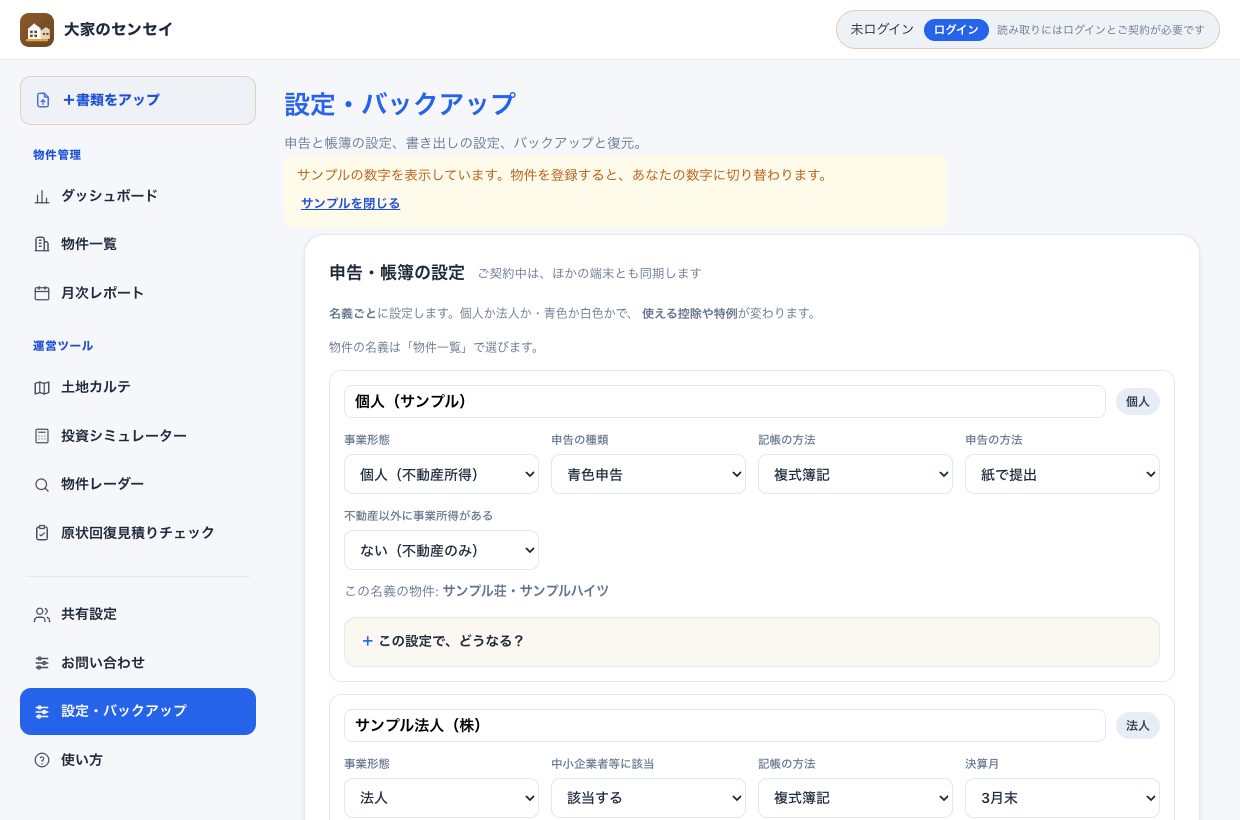1240x820 pixels.
Task: Click the サンプル荘・サンプルハイツ property text
Action: (x=526, y=591)
